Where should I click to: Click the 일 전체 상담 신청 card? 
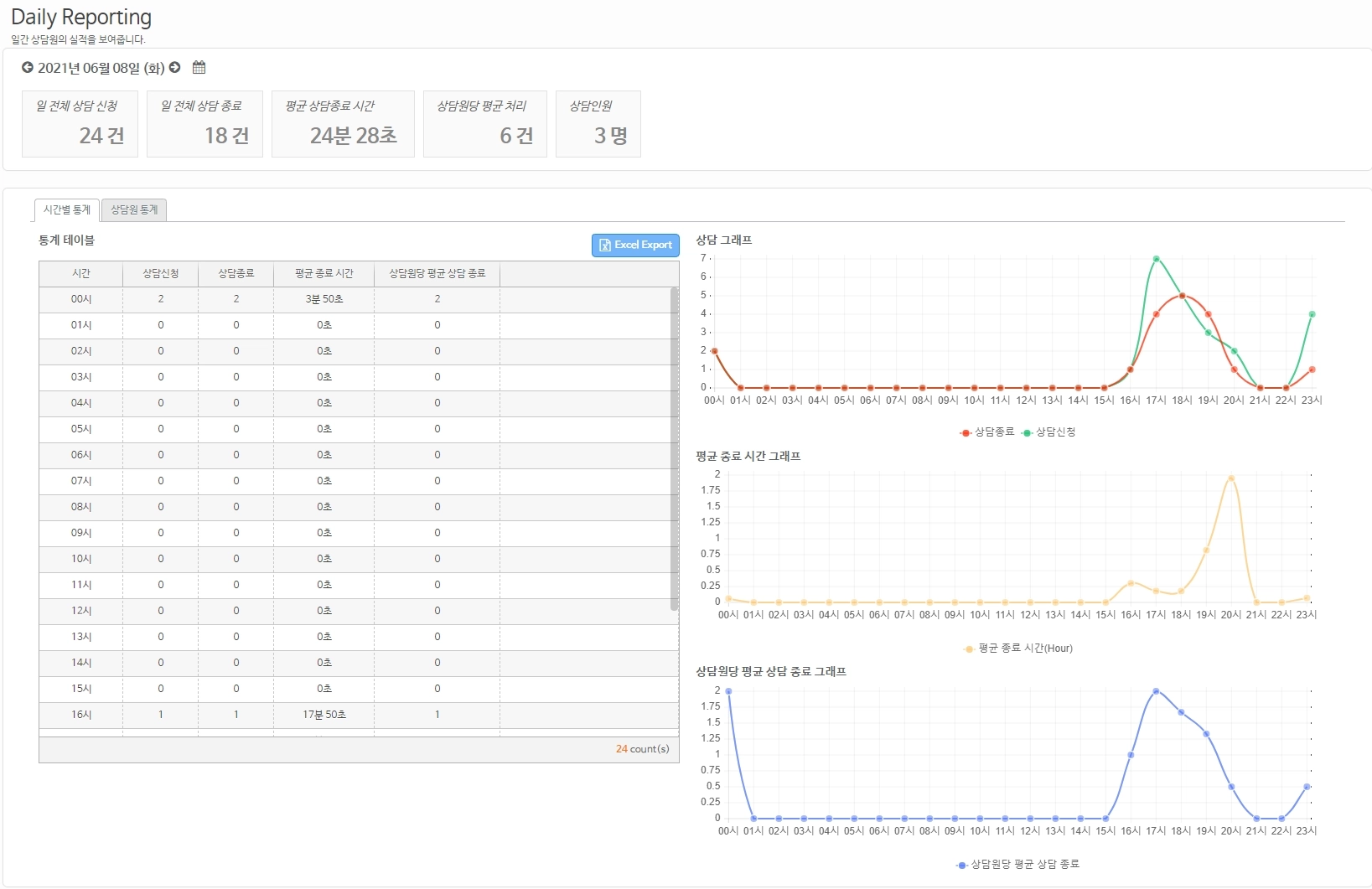point(80,124)
